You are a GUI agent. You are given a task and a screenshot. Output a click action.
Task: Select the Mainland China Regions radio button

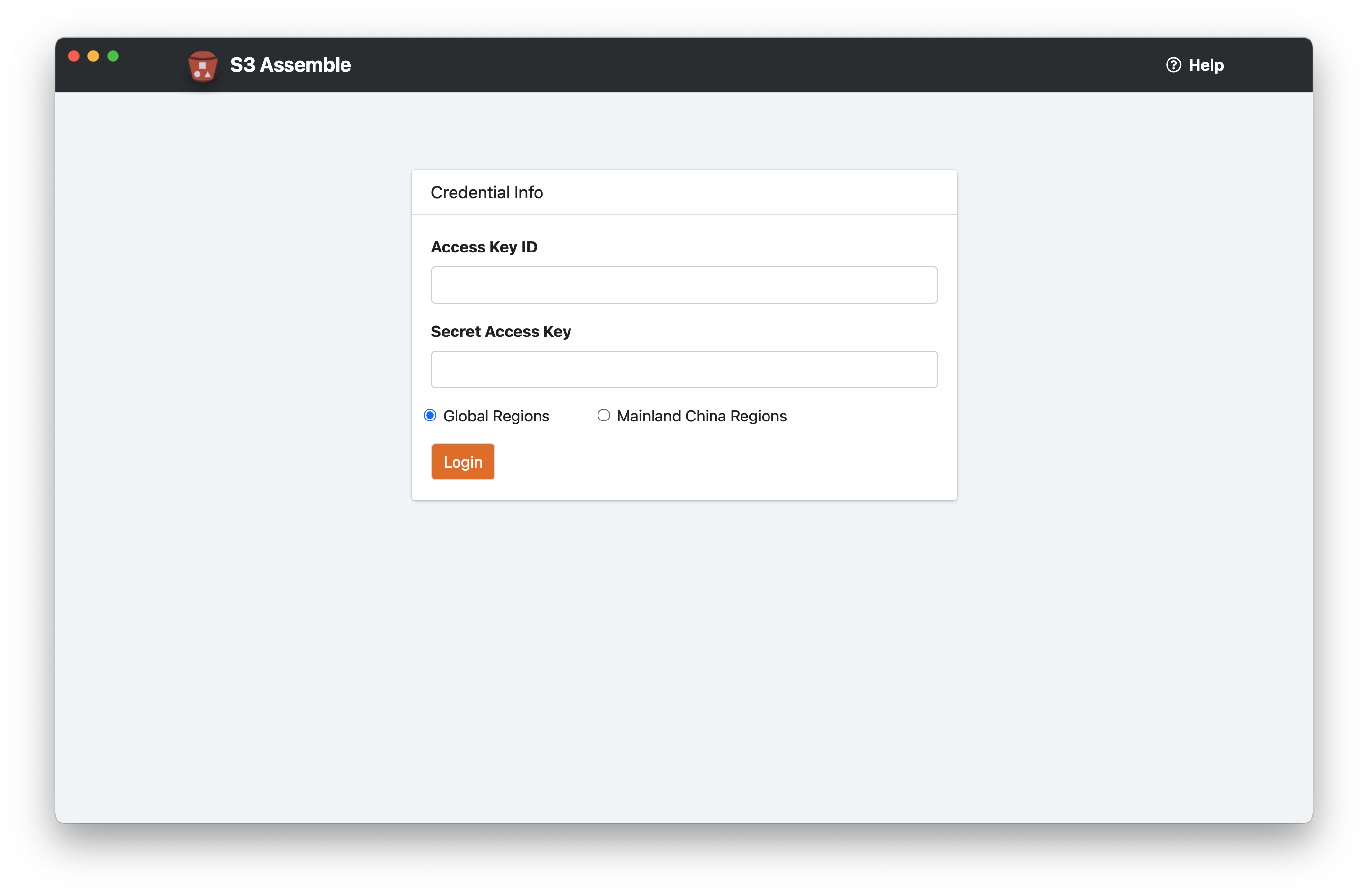[x=603, y=415]
